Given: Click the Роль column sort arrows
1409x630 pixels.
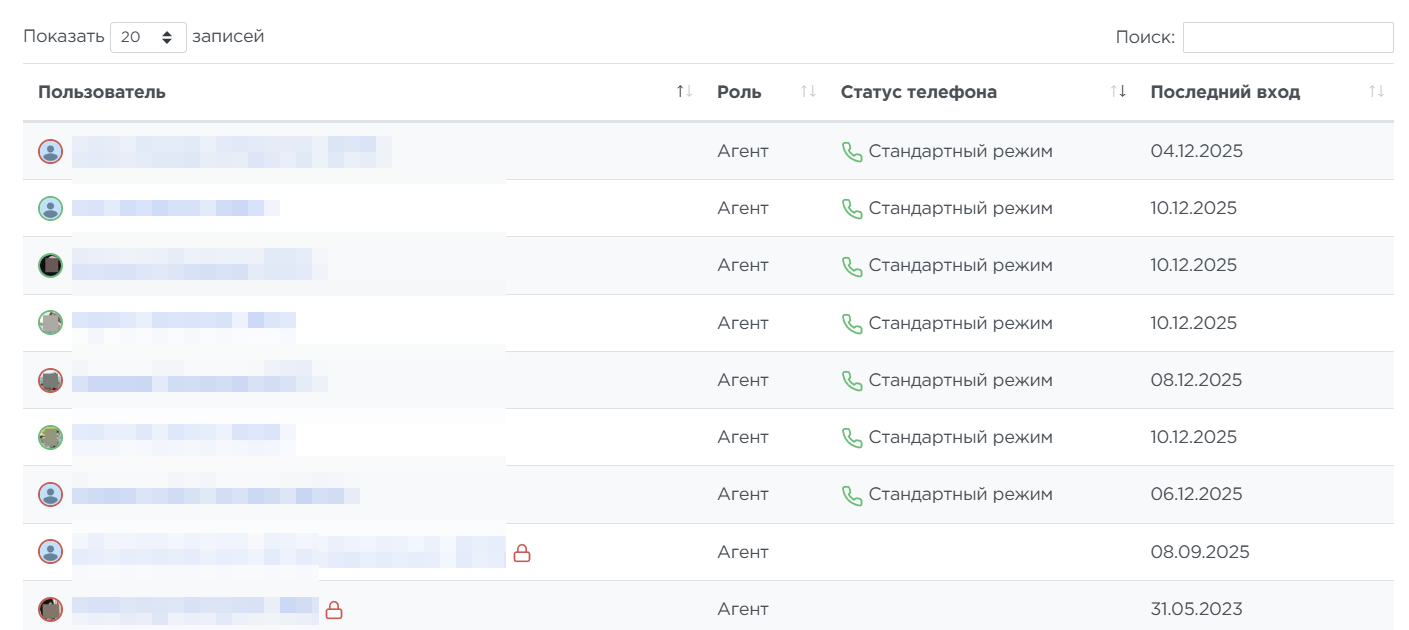Looking at the screenshot, I should tap(808, 92).
